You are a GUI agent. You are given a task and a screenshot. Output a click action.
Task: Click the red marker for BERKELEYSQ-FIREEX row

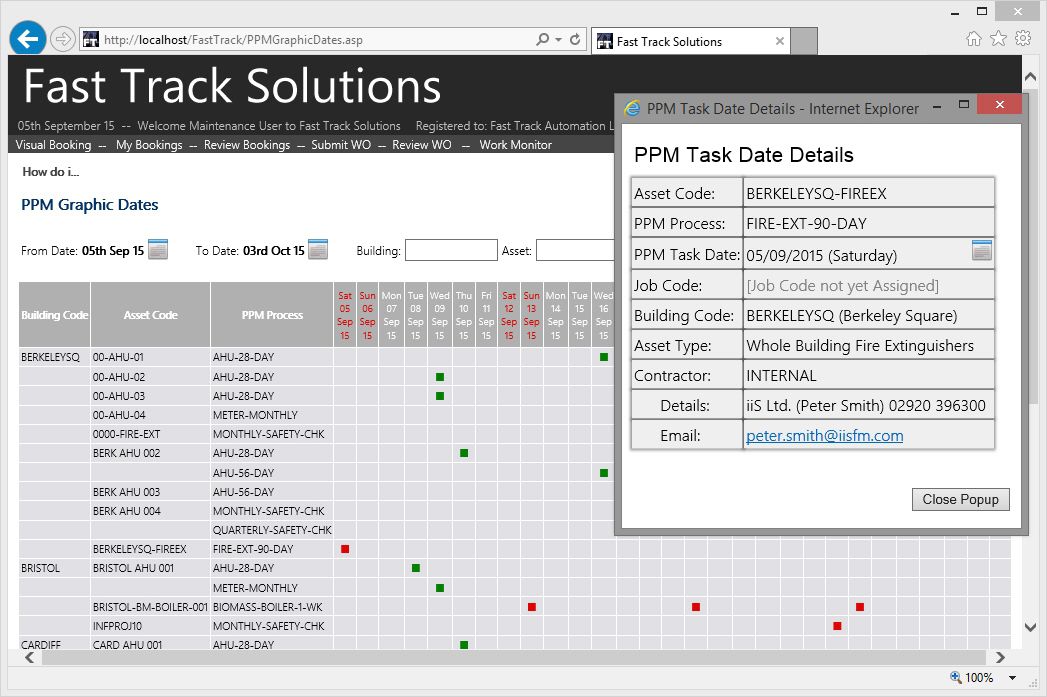345,549
